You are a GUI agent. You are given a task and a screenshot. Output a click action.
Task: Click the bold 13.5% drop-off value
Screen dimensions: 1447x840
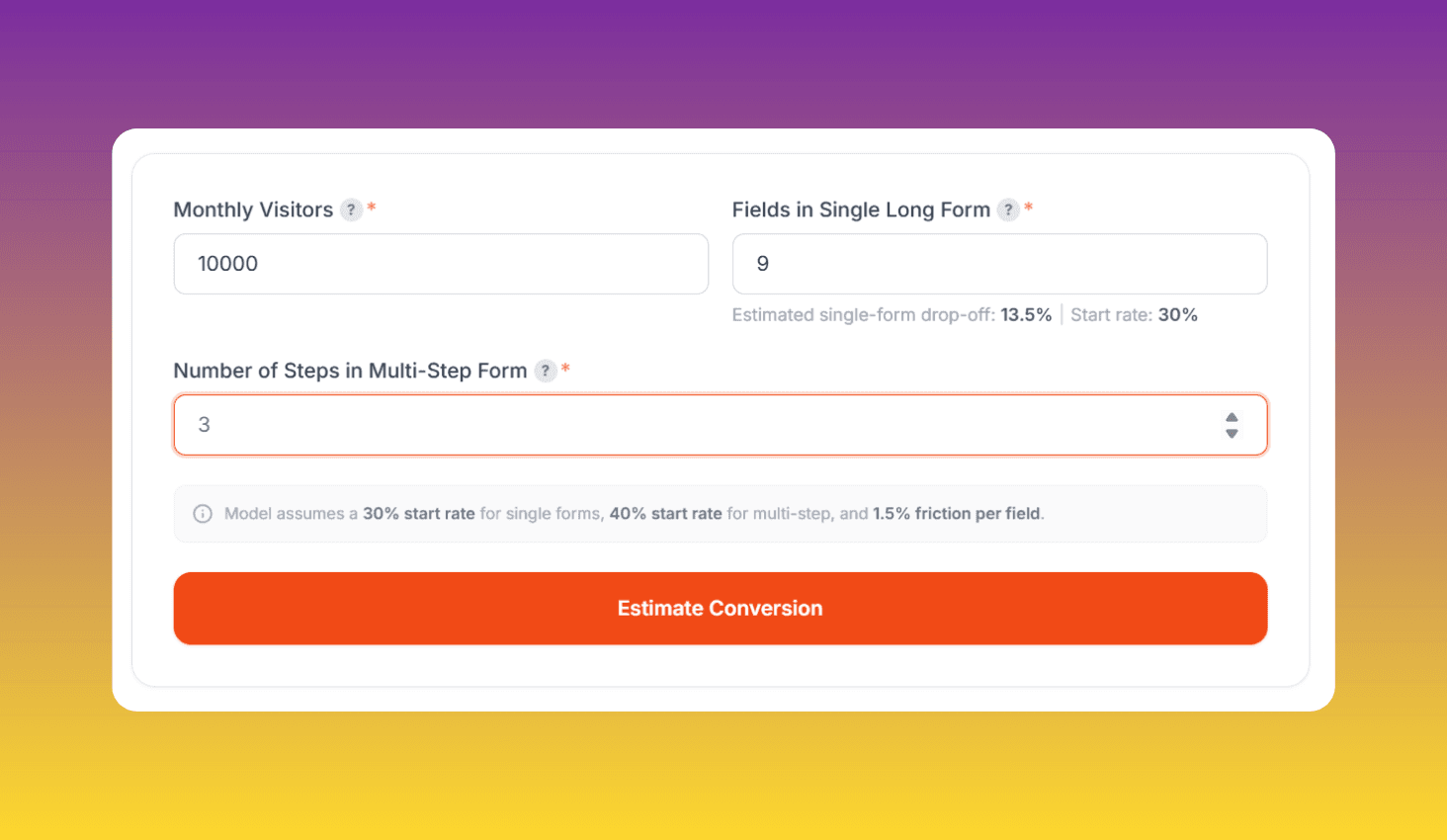click(1026, 314)
